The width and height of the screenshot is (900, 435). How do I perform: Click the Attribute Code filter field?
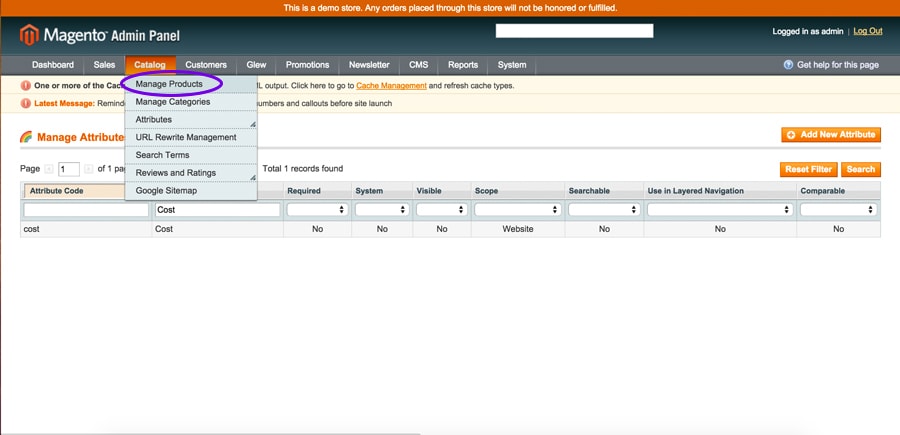point(86,210)
